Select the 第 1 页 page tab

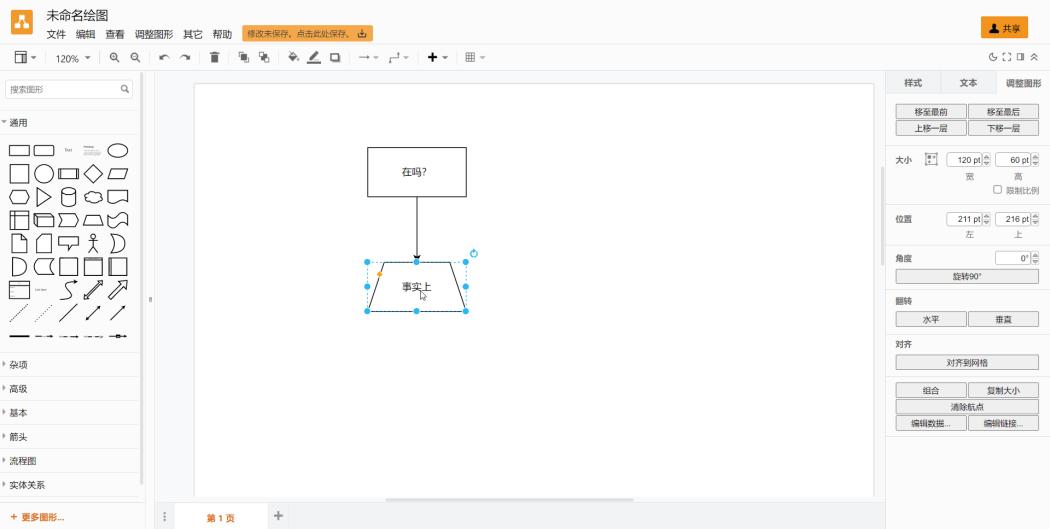pos(220,518)
